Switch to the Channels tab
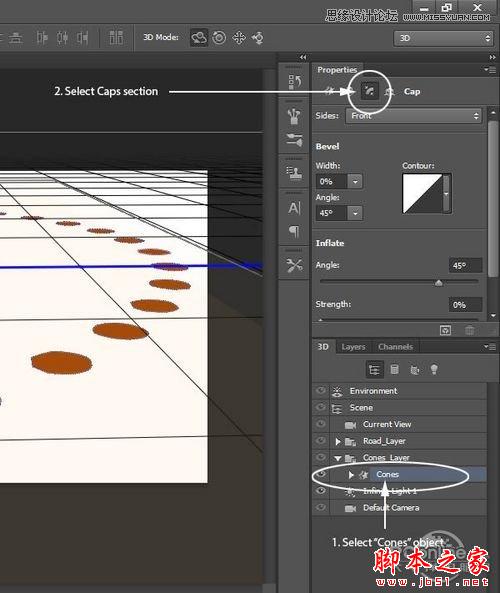The image size is (500, 593). click(396, 347)
